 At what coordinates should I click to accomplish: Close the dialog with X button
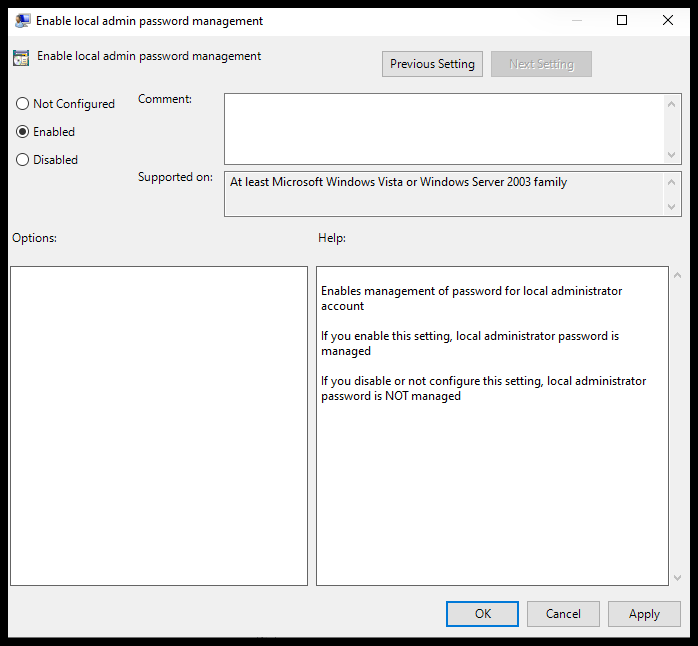pyautogui.click(x=668, y=20)
